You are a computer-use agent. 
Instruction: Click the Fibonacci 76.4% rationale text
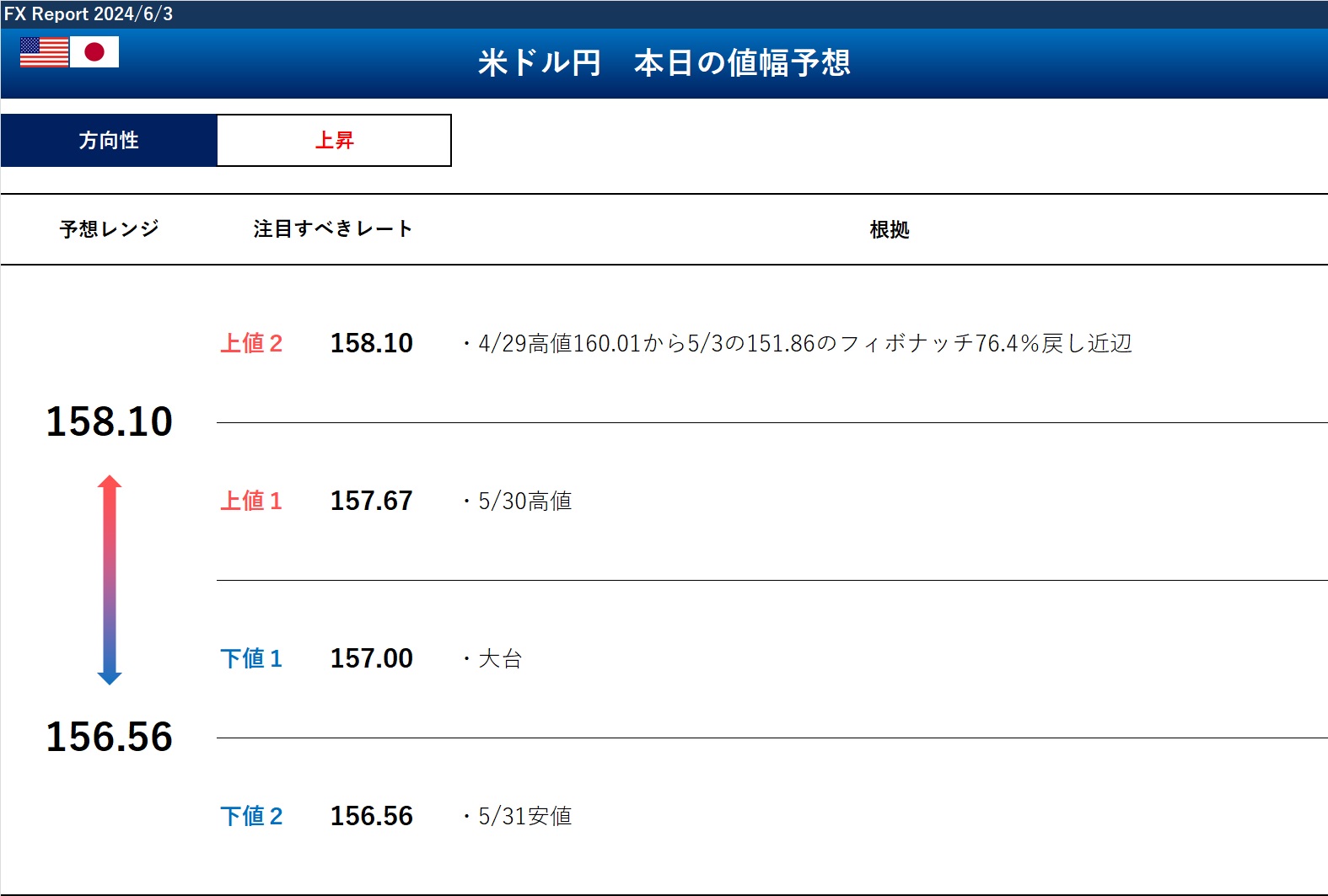(797, 344)
